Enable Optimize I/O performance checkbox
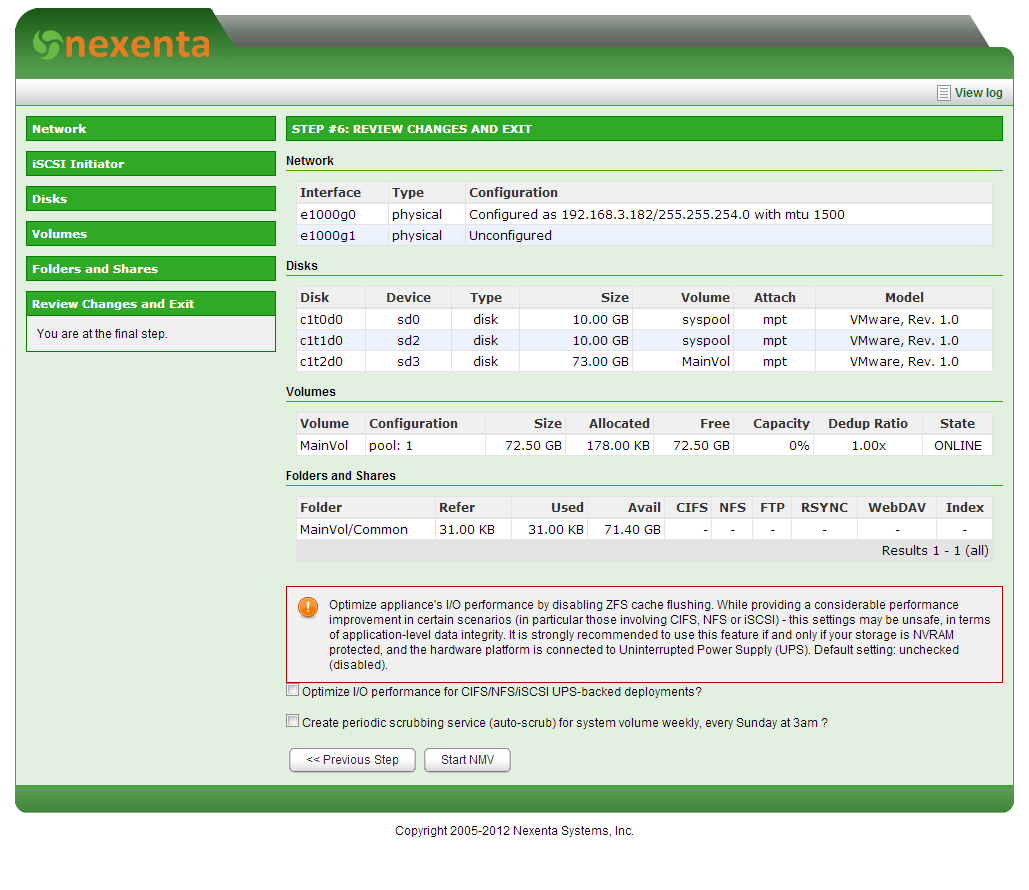Image resolution: width=1029 pixels, height=890 pixels. (293, 690)
